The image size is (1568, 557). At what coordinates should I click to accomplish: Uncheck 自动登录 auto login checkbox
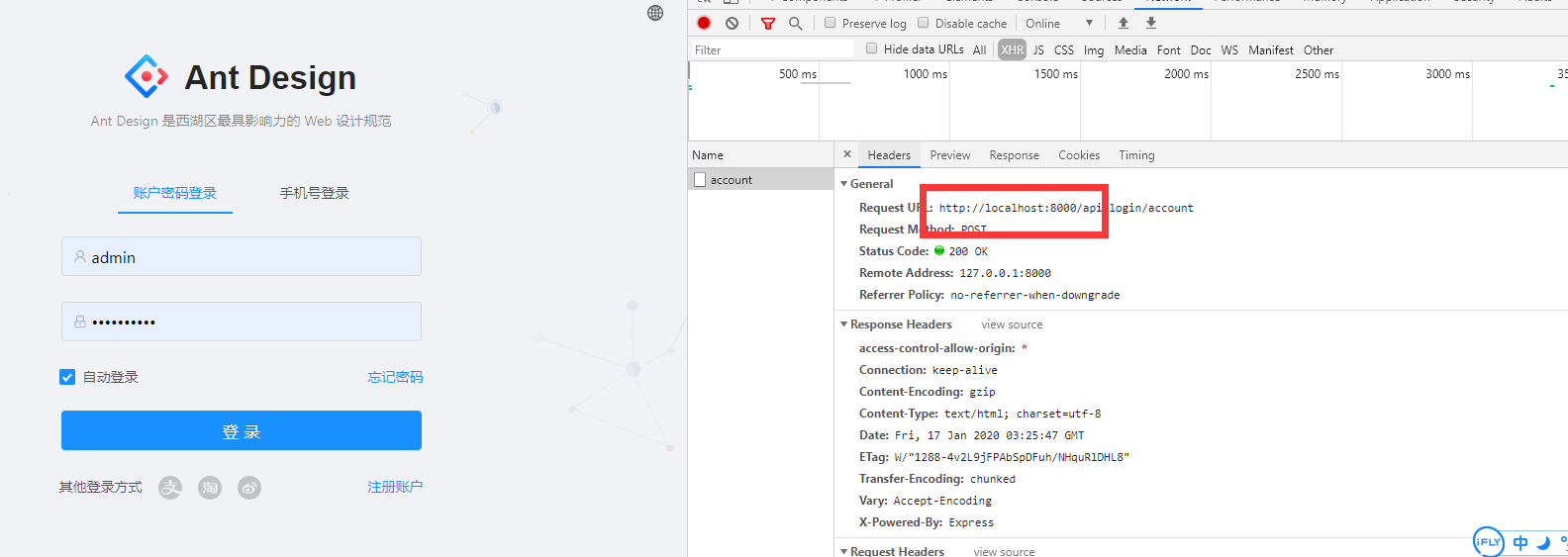(x=67, y=377)
